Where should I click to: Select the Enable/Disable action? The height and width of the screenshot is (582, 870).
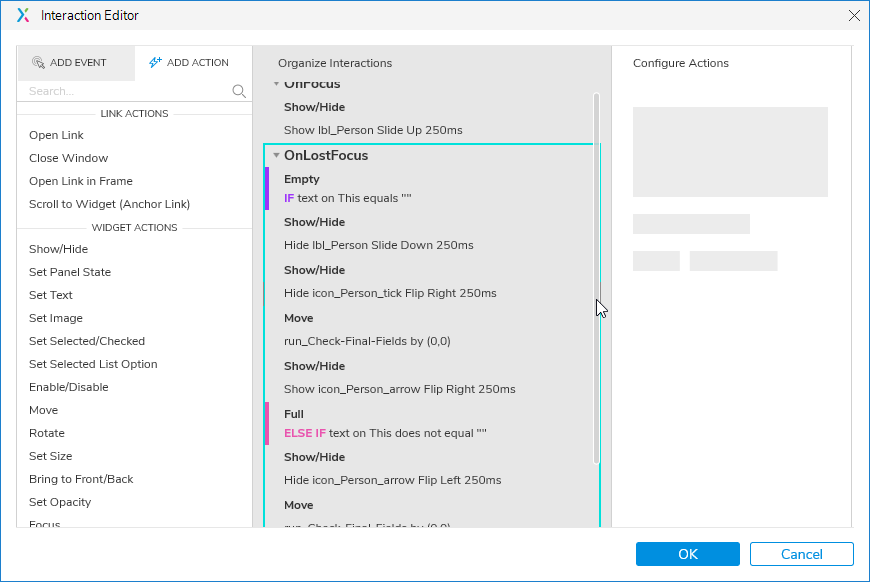[x=69, y=387]
